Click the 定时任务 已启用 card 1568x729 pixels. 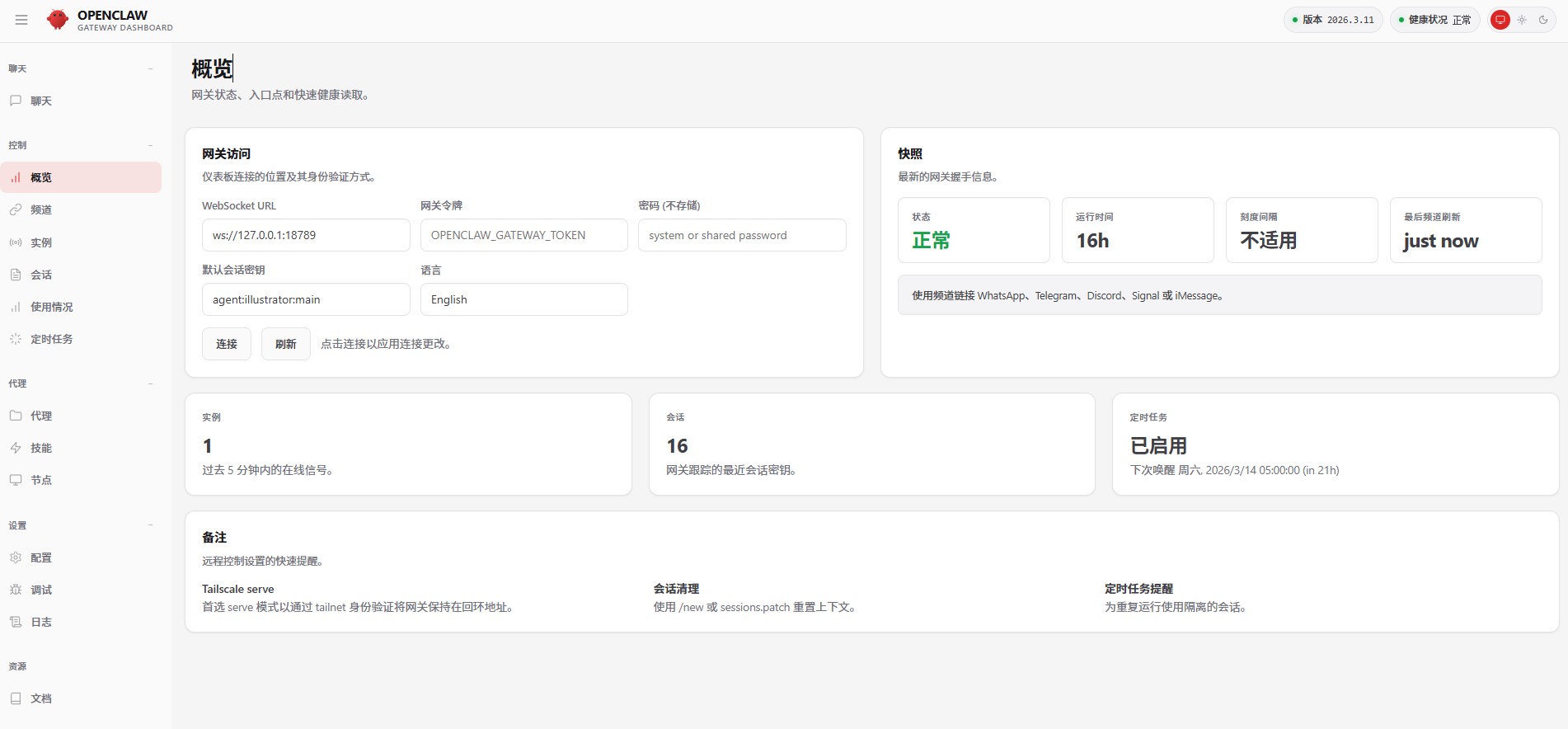click(x=1336, y=444)
